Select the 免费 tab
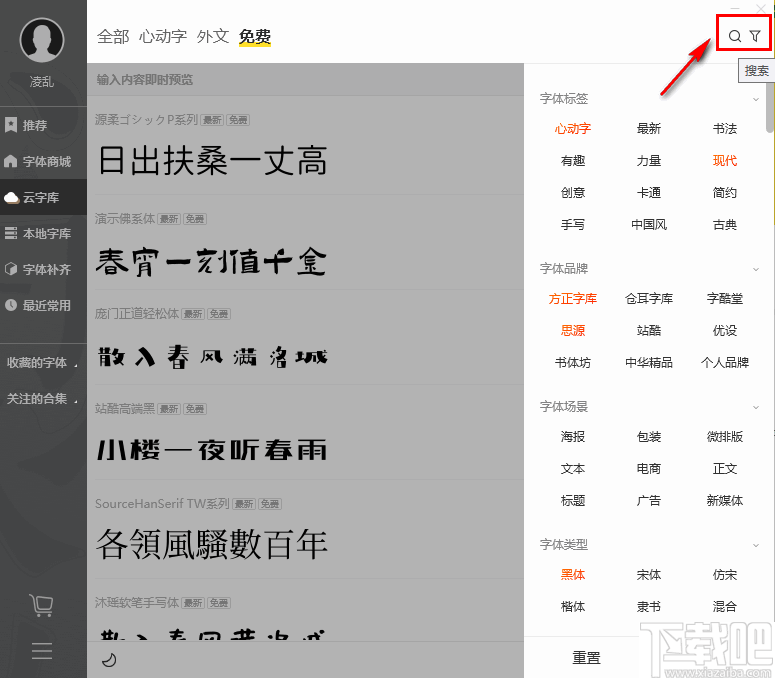Screen dimensions: 775x678 click(x=255, y=37)
